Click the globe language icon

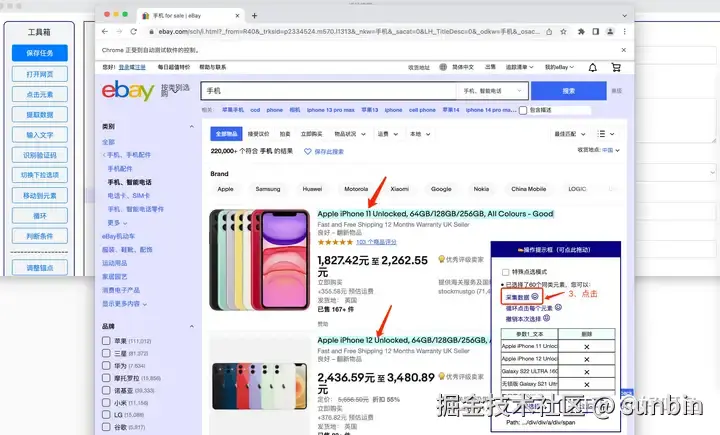(x=443, y=67)
